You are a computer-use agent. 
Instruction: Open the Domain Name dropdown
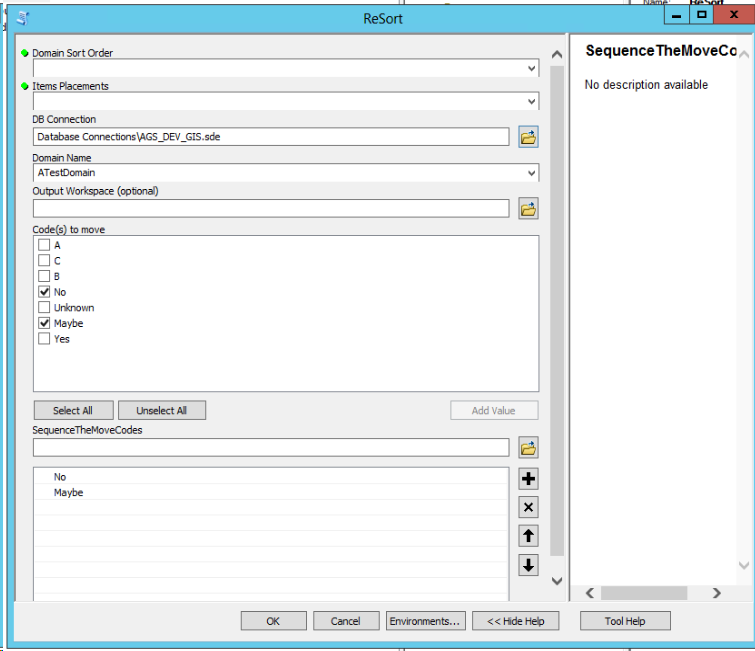[531, 173]
